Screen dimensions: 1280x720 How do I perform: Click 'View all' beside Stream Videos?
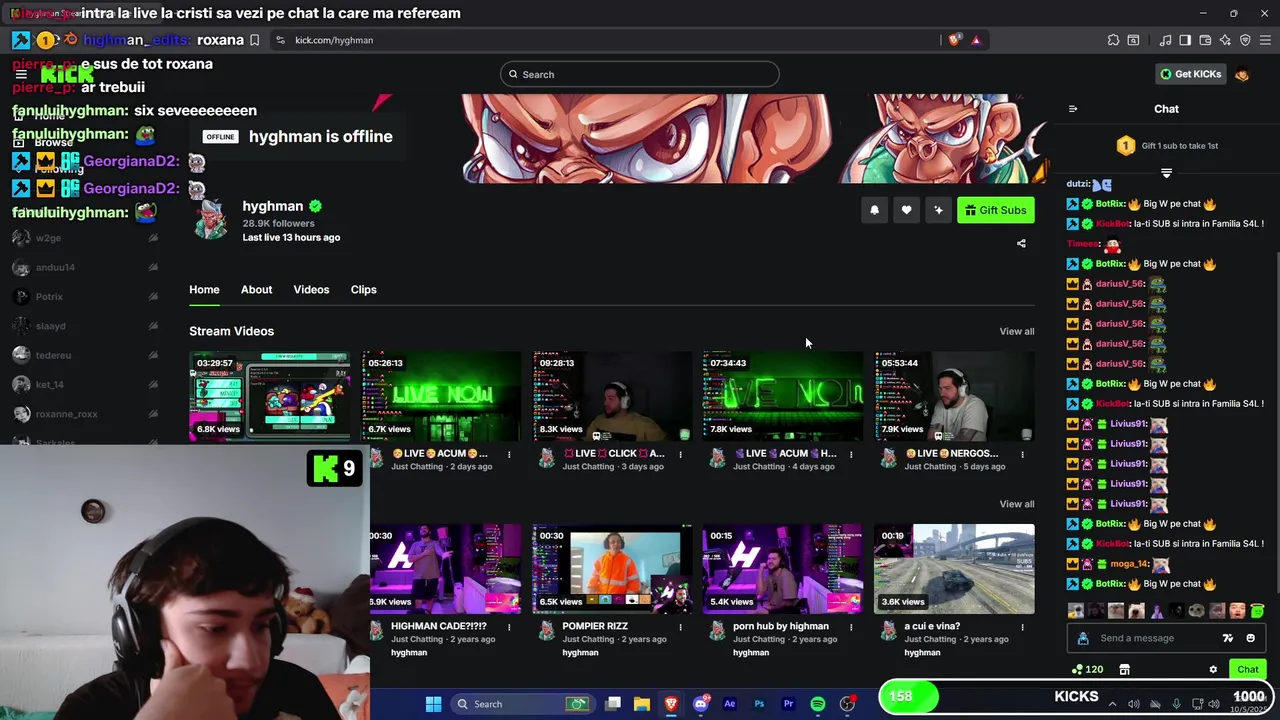click(1016, 331)
